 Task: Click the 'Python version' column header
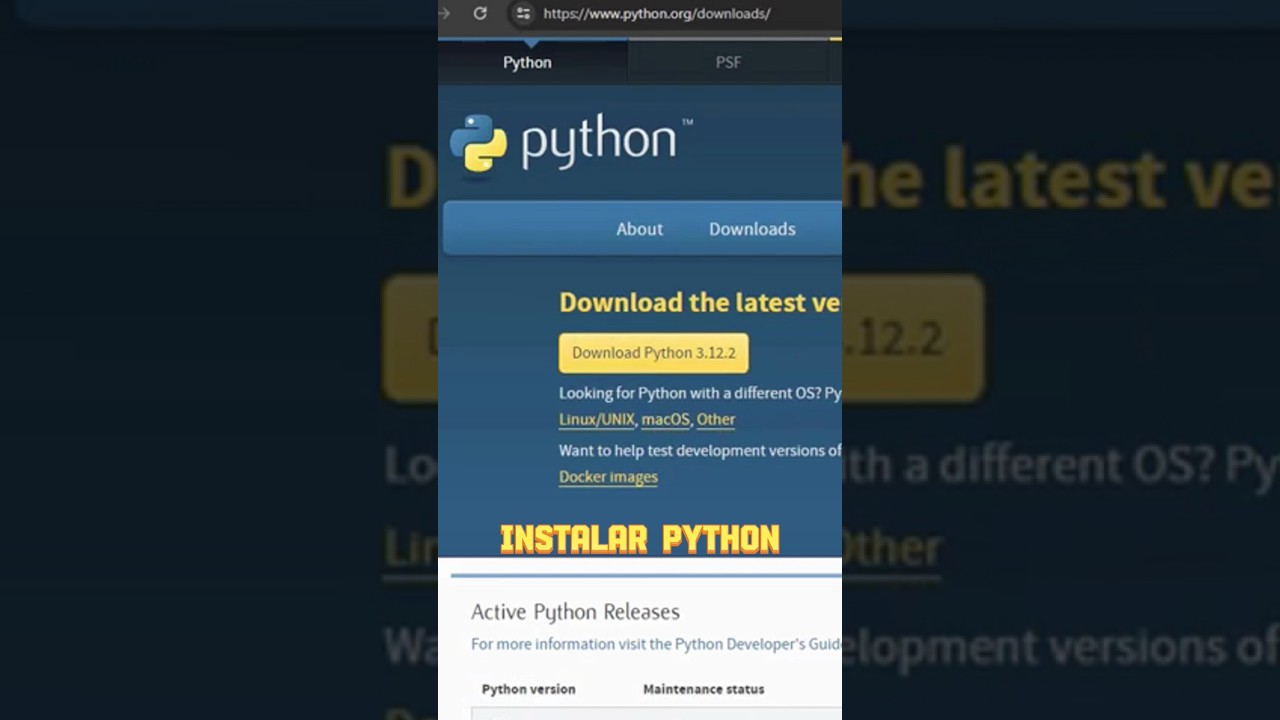528,689
